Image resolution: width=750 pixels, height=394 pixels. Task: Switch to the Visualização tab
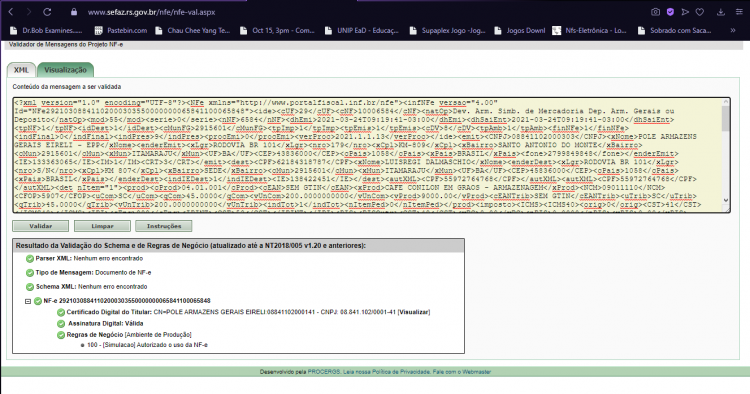66,70
